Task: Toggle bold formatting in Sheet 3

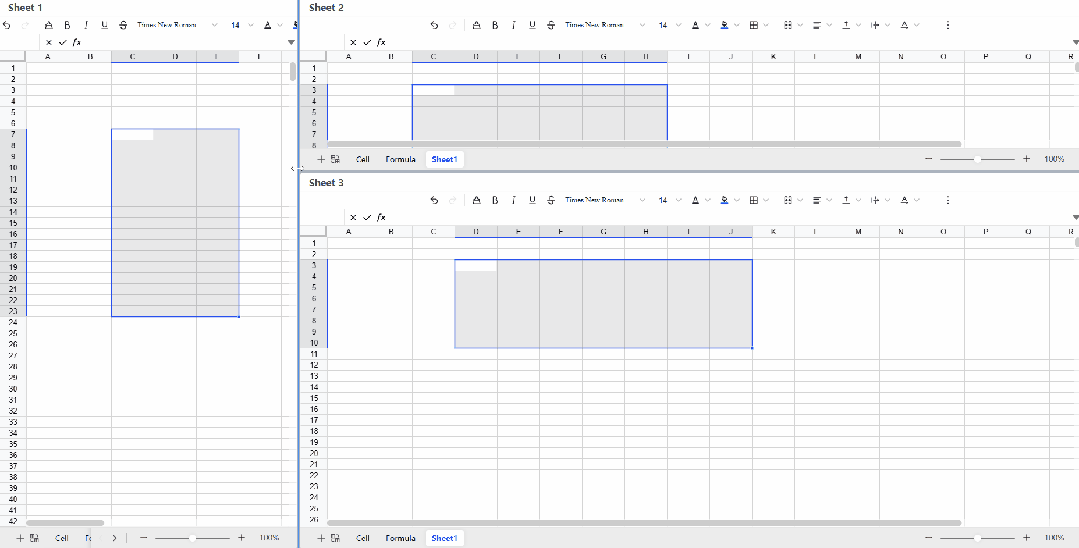Action: click(494, 200)
